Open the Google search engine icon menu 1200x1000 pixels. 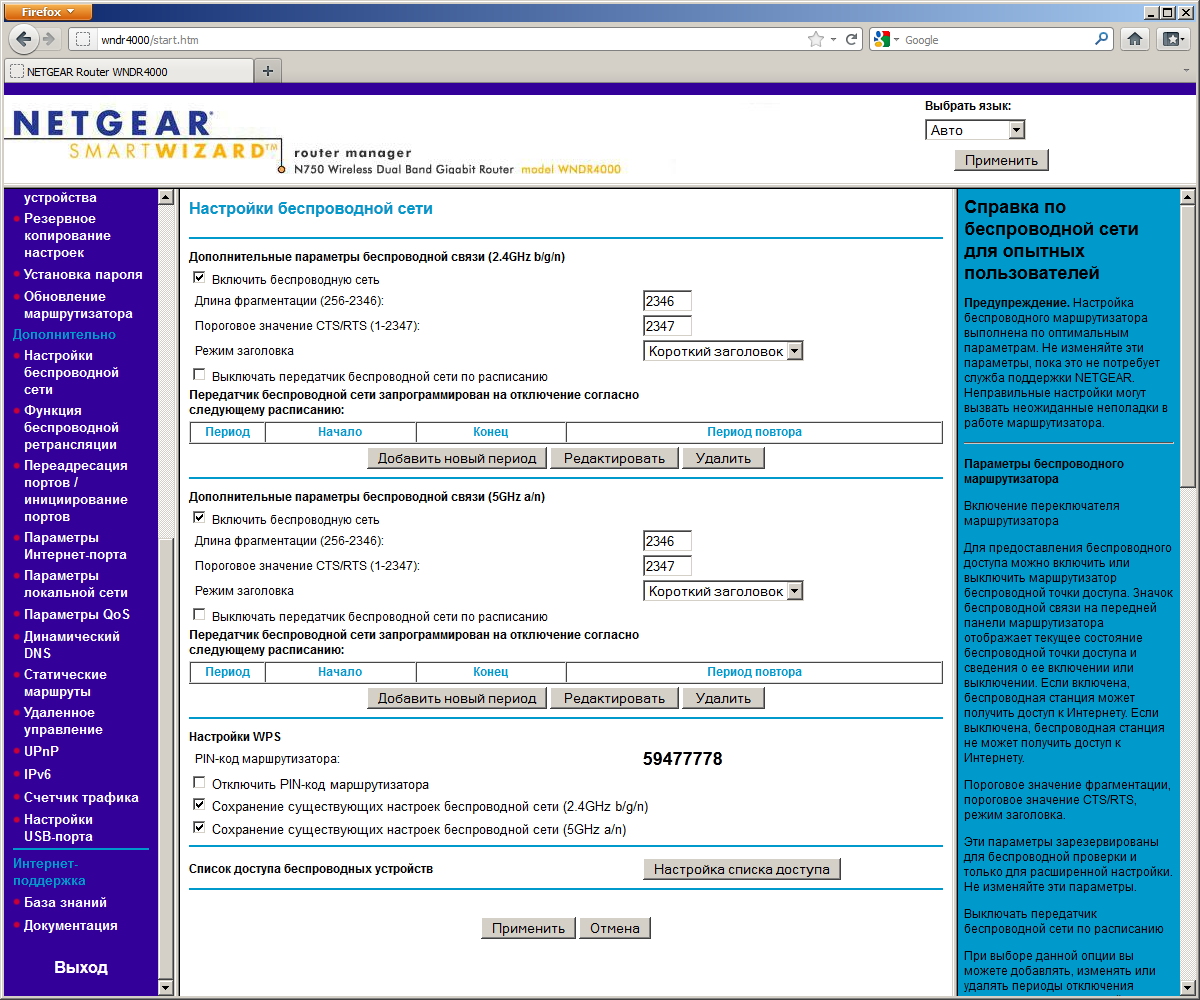point(885,39)
